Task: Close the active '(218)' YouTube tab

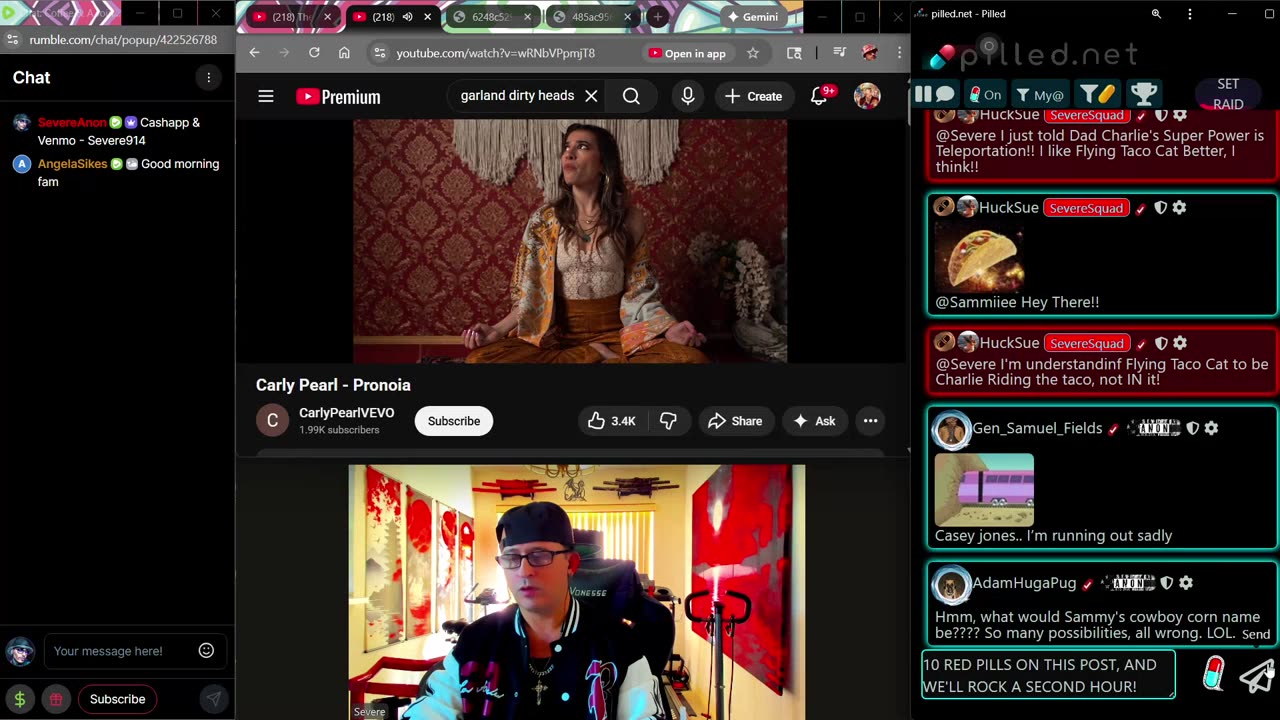Action: [x=428, y=17]
